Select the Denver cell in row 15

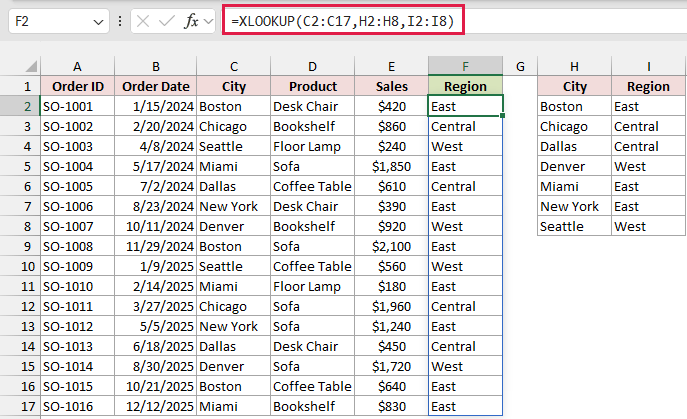pyautogui.click(x=234, y=366)
